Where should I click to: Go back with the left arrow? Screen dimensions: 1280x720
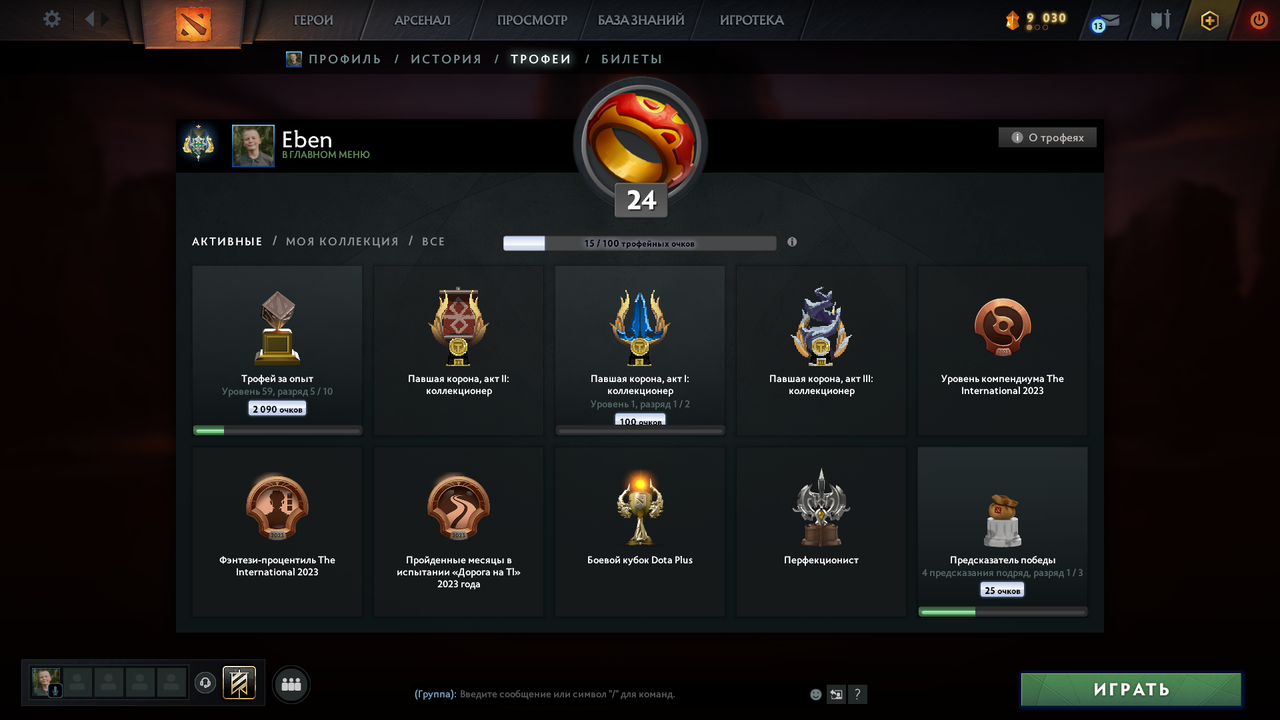point(90,19)
